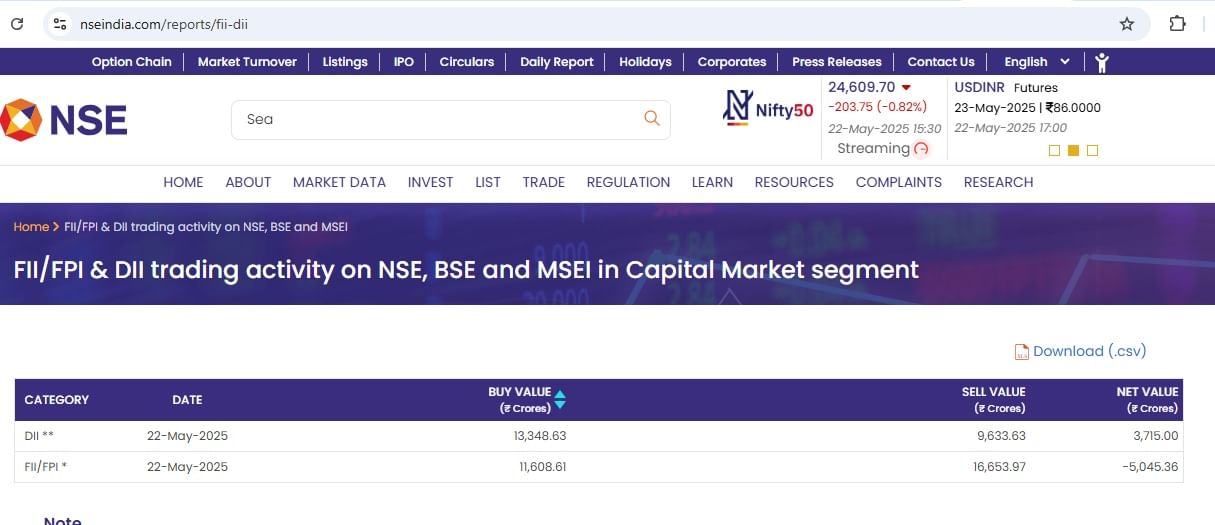Select the third ticker carousel square indicator

pos(1092,150)
